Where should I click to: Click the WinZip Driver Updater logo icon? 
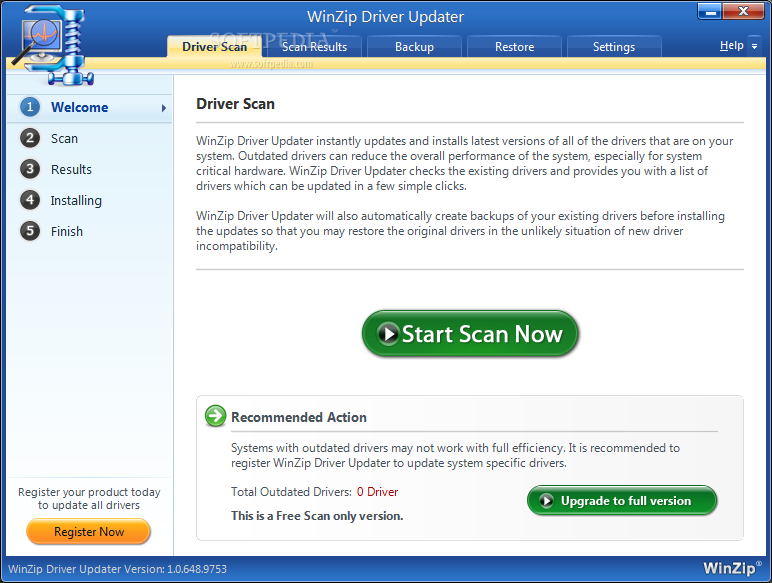(52, 45)
